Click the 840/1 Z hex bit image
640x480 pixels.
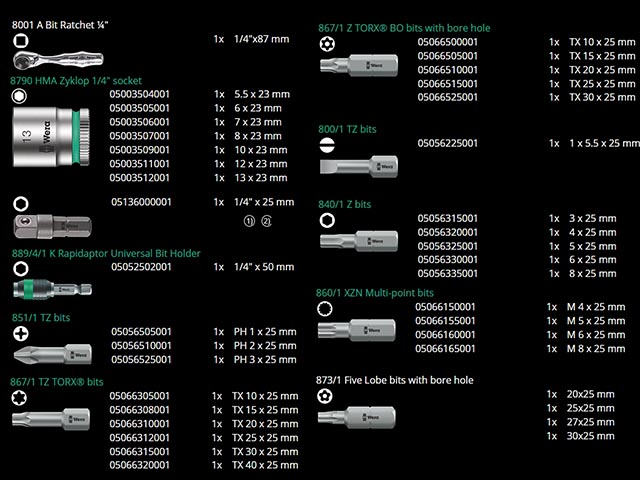[x=359, y=241]
